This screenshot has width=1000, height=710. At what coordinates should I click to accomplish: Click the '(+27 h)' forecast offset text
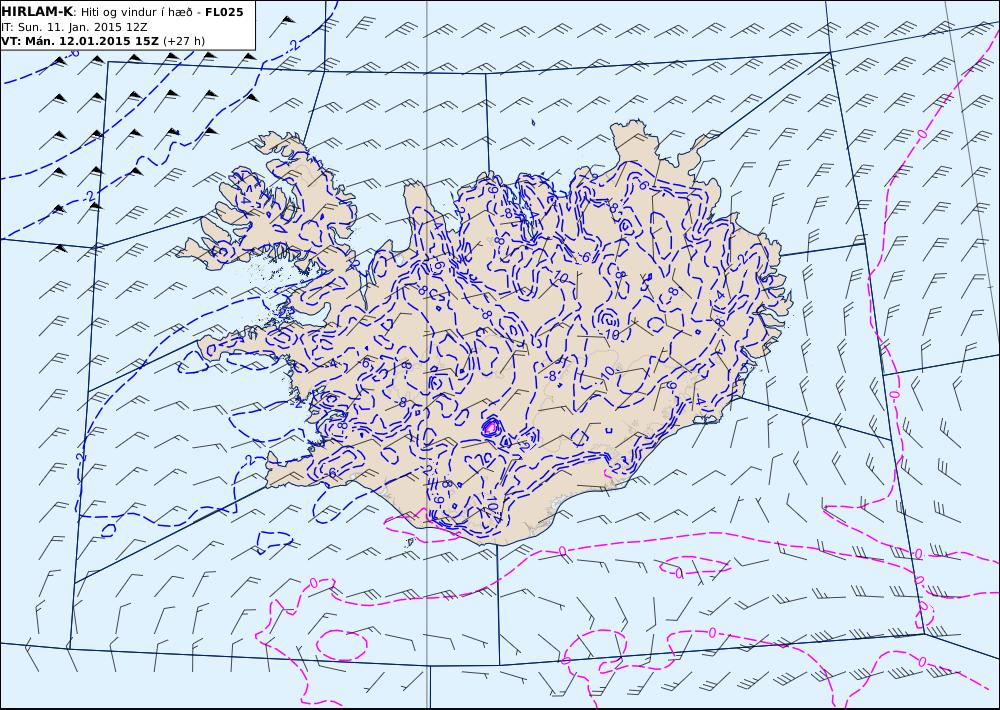[x=184, y=41]
